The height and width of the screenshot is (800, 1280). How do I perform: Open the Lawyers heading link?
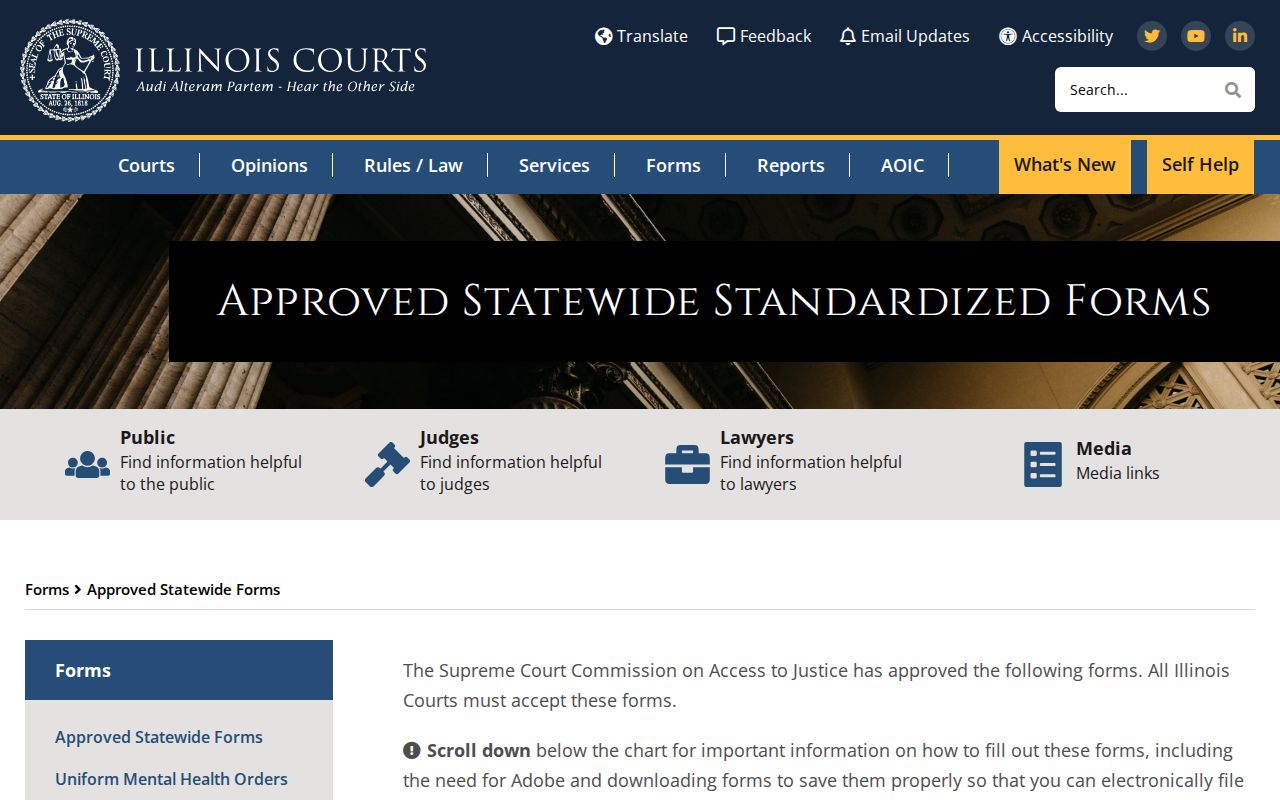point(757,437)
